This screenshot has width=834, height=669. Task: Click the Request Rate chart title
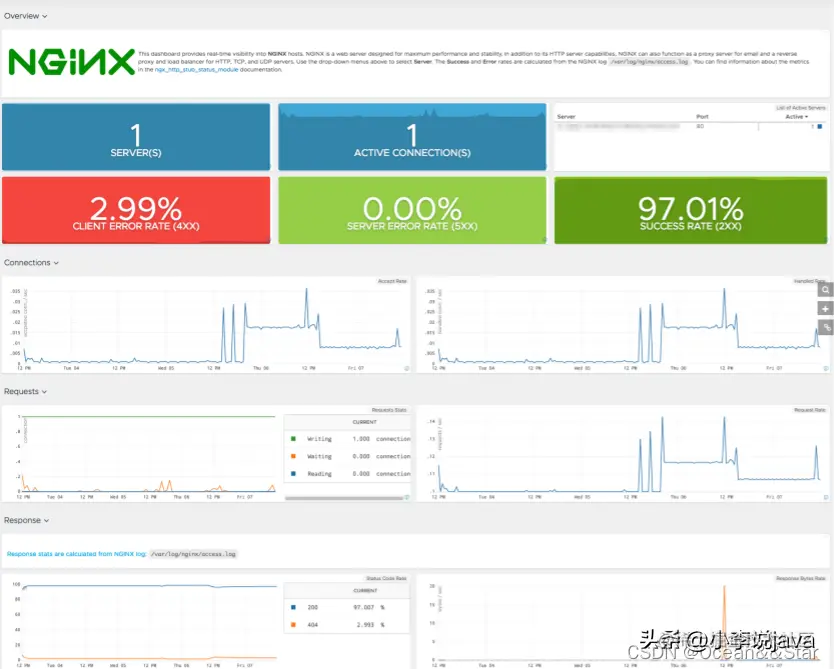810,410
